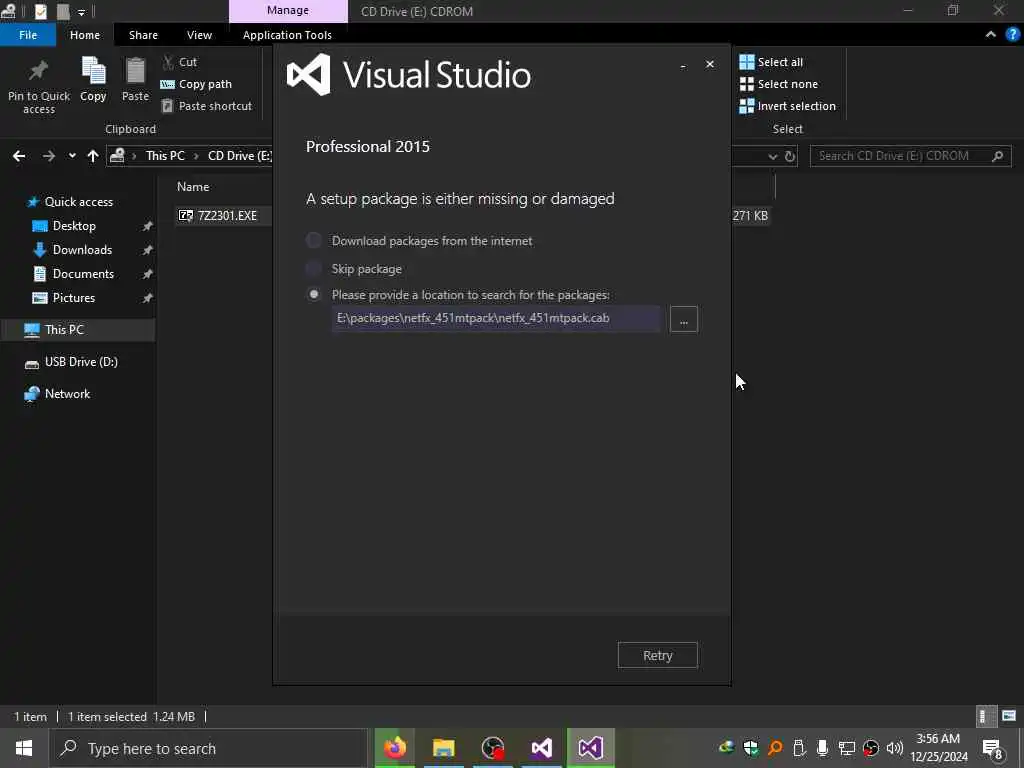
Task: Select the 7Z2301.EXE file
Action: pyautogui.click(x=226, y=216)
